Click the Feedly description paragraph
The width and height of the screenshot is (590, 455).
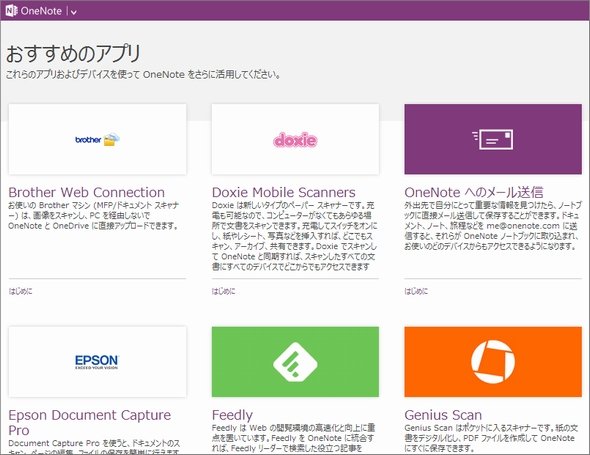tap(293, 438)
